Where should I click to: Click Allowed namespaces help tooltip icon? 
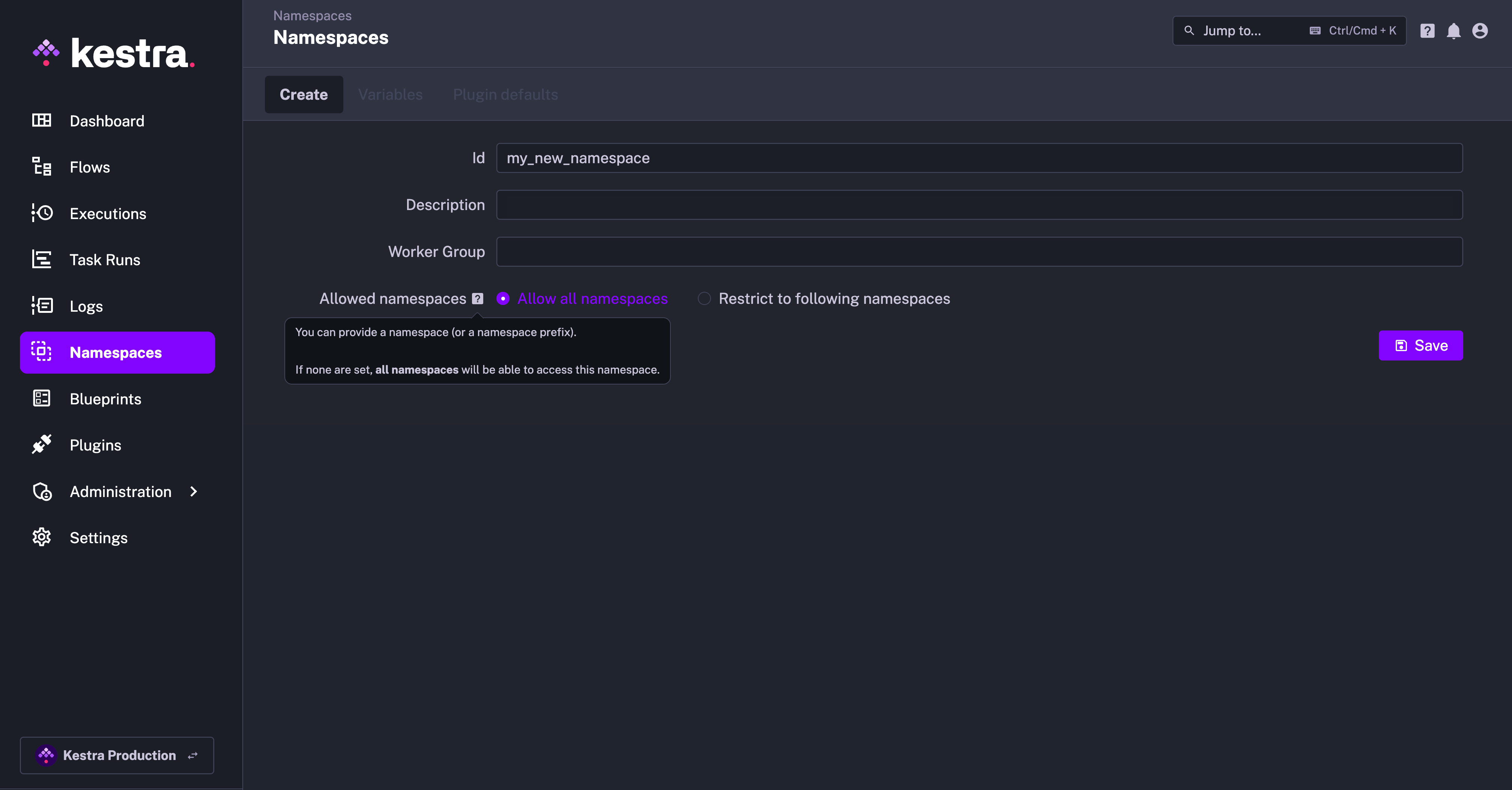pyautogui.click(x=478, y=299)
